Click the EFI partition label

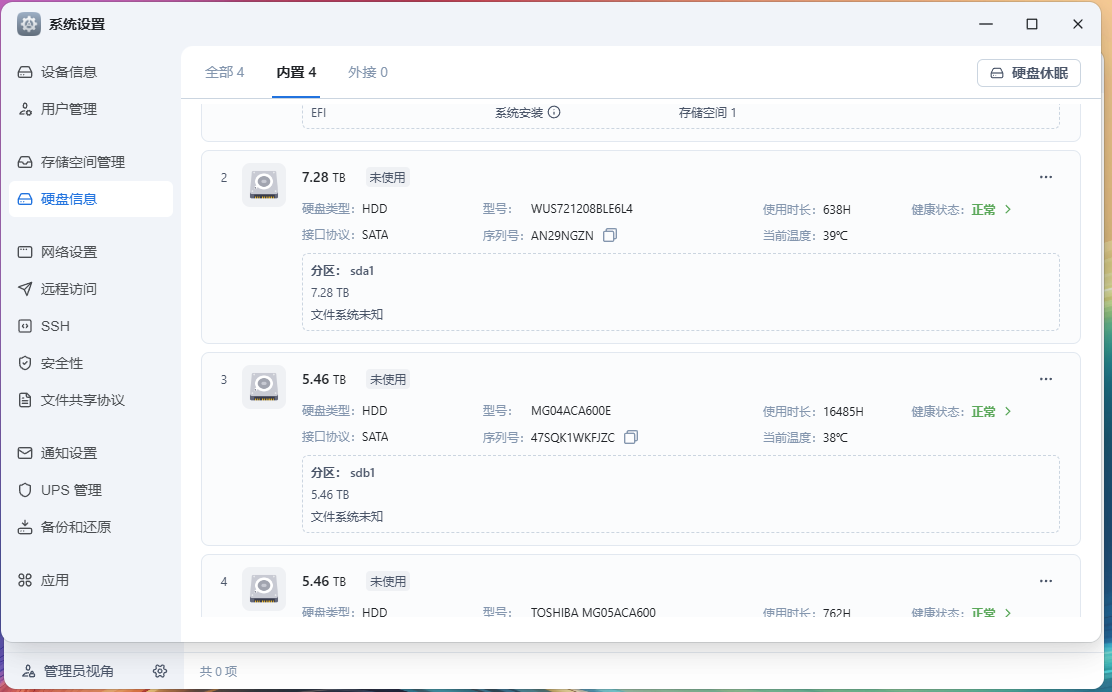click(318, 113)
